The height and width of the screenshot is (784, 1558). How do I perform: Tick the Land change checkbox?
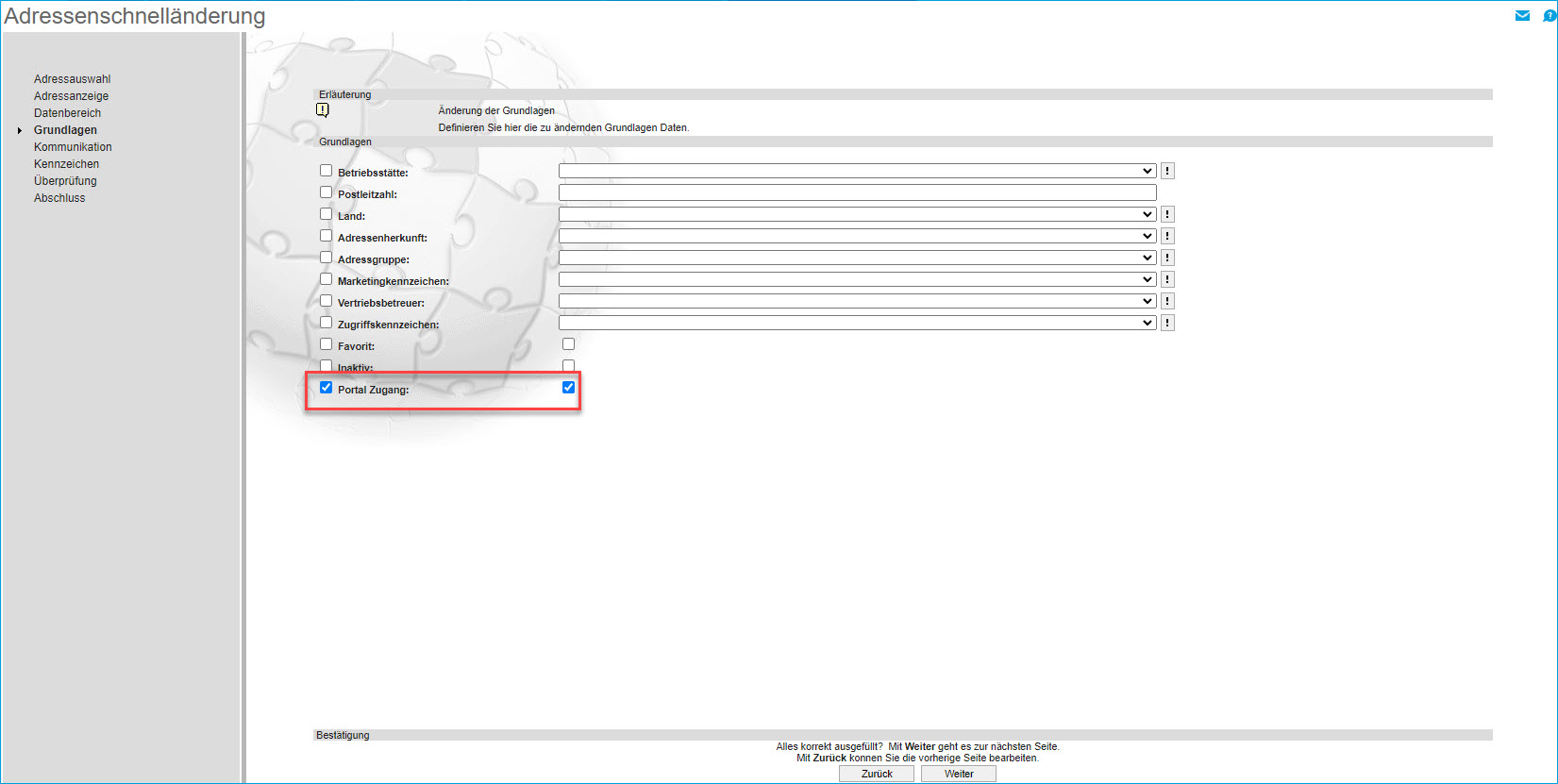pos(326,214)
